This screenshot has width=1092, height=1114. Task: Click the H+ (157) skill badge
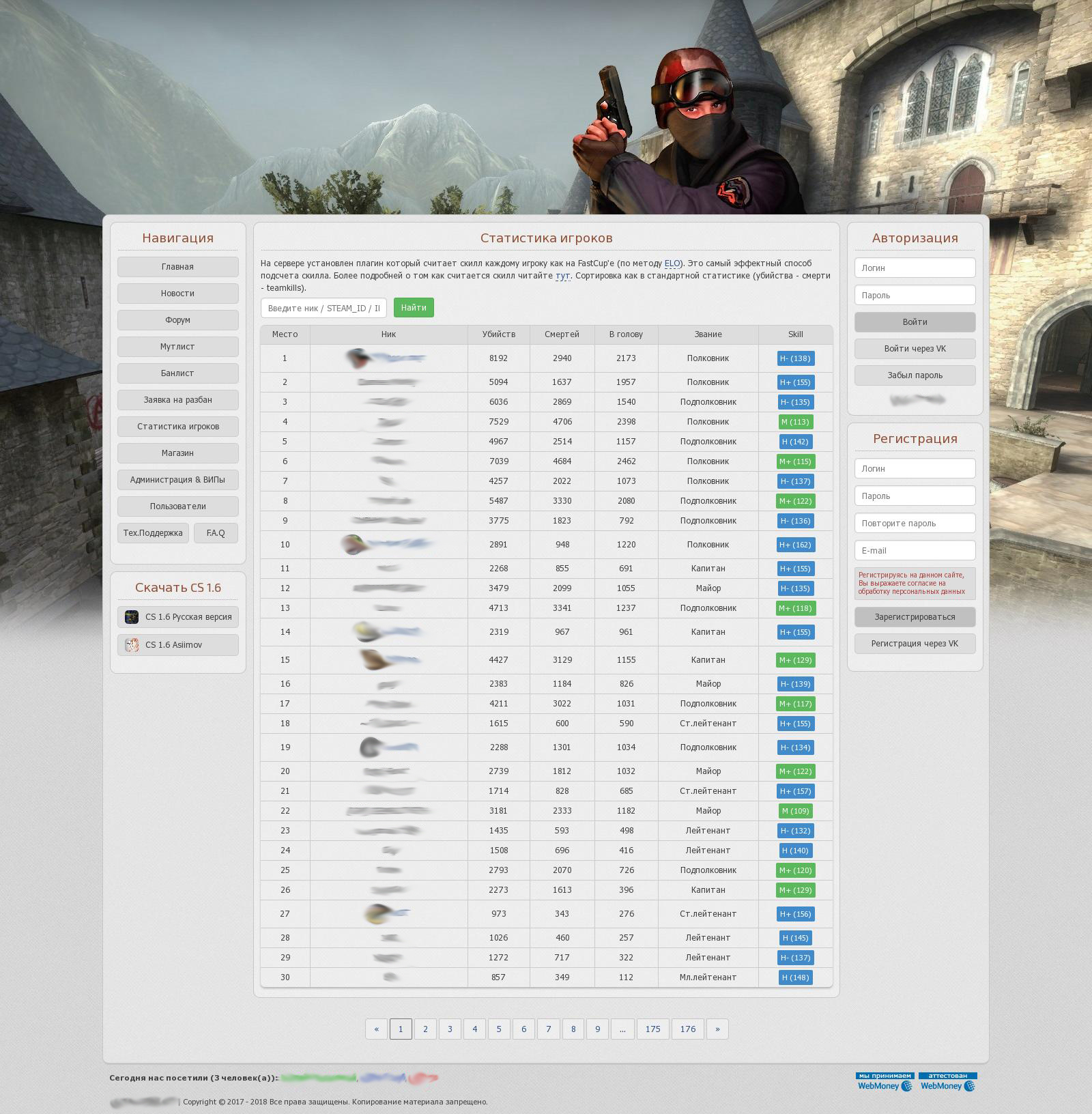pos(795,791)
